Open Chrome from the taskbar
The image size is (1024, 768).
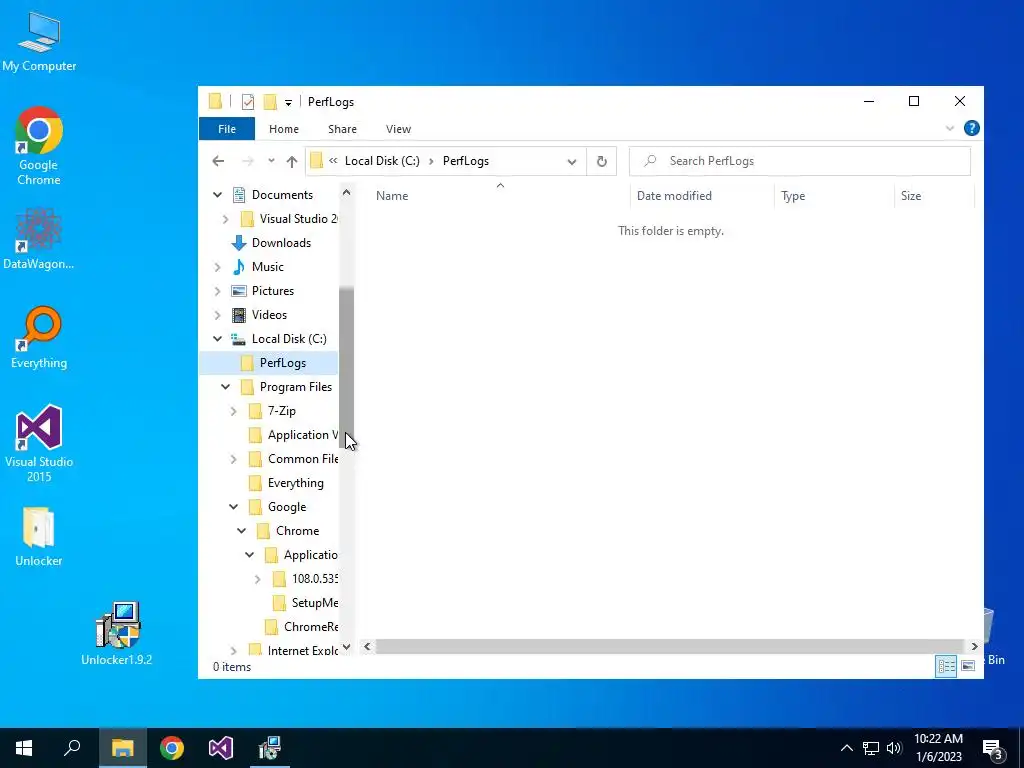[x=172, y=748]
